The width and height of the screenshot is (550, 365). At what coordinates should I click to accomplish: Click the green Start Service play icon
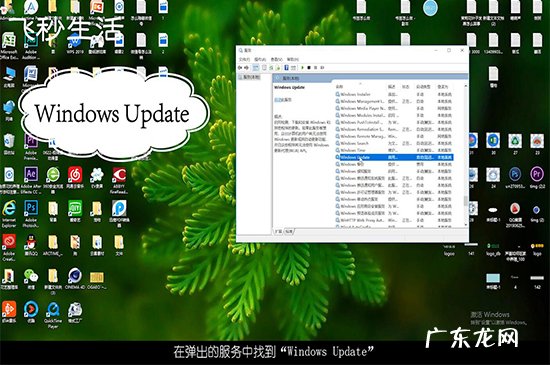pyautogui.click(x=303, y=68)
